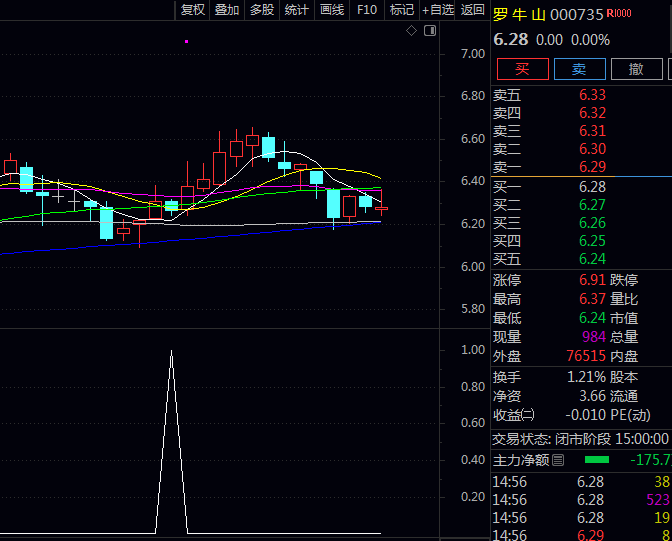Select the 画线 drawing tool
Image resolution: width=672 pixels, height=541 pixels.
click(x=331, y=10)
